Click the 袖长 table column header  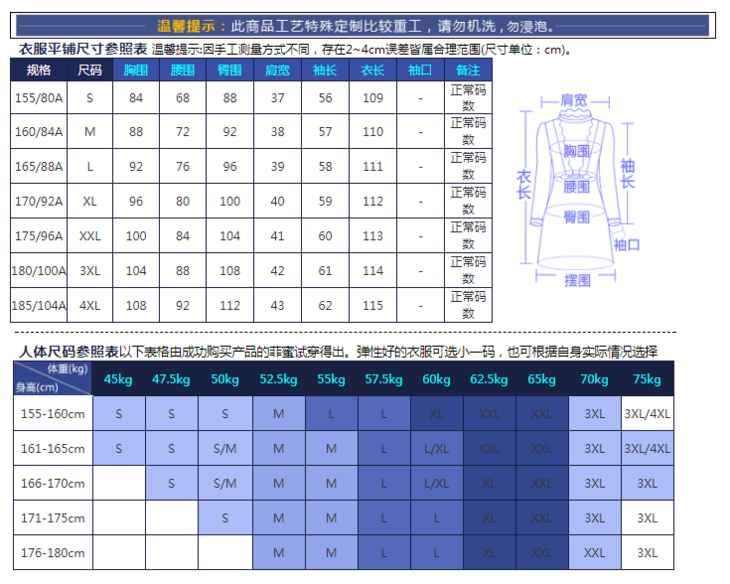click(325, 70)
